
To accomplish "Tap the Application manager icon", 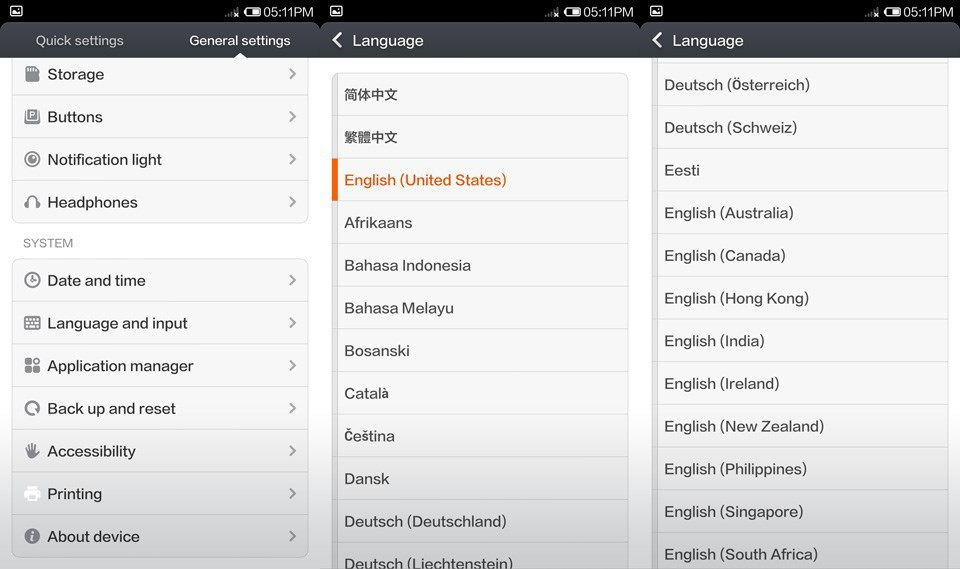I will point(32,366).
